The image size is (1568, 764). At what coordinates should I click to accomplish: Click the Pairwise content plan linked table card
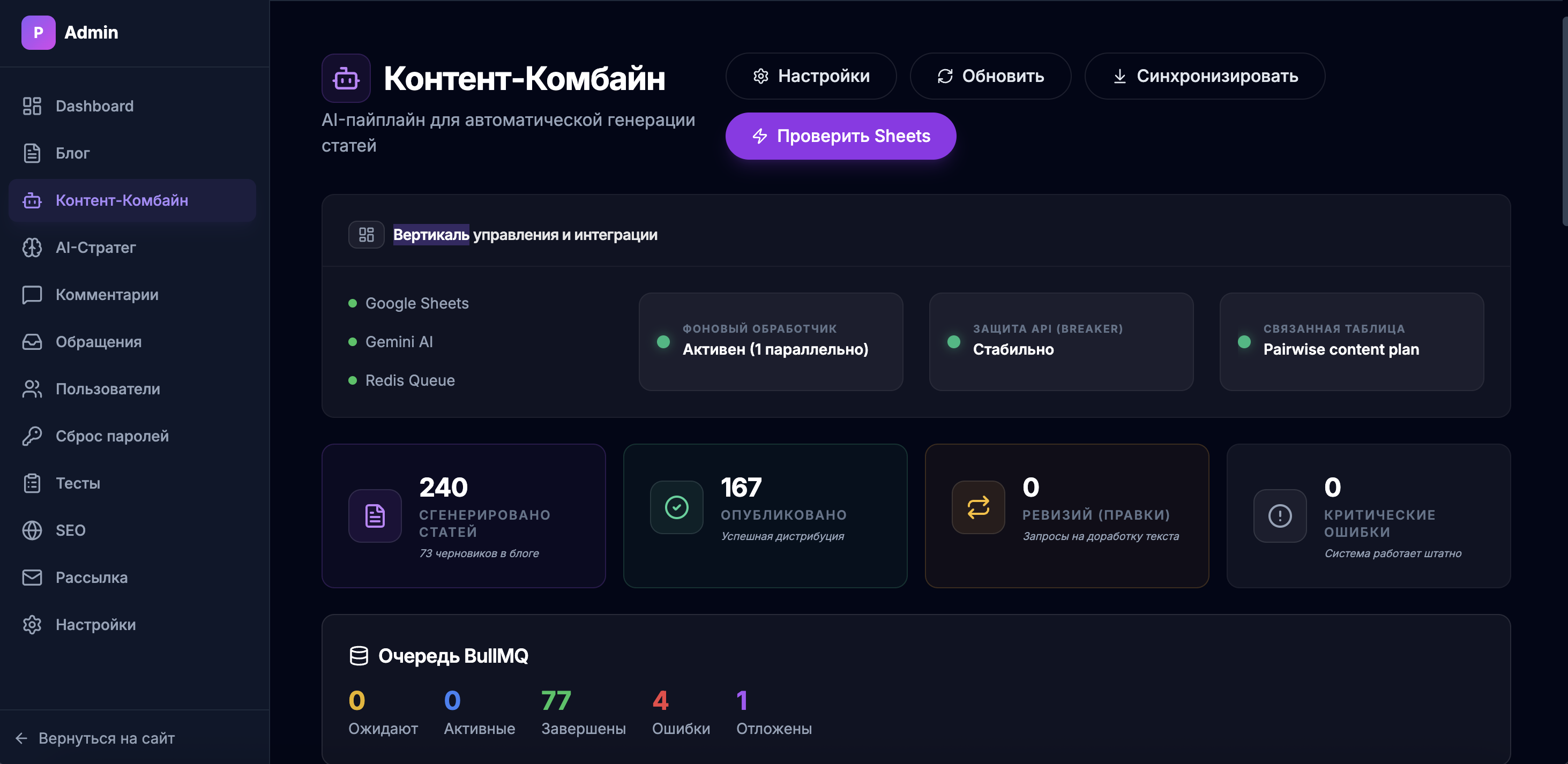pos(1352,341)
